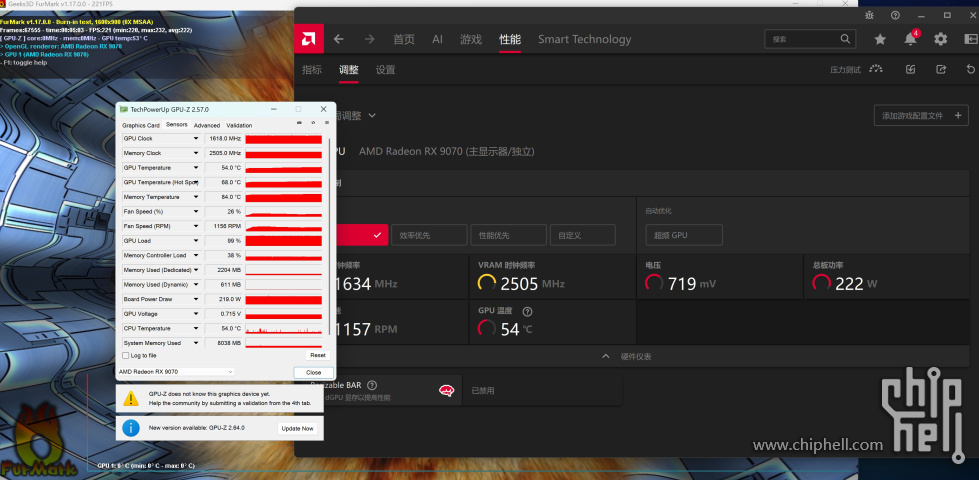Image resolution: width=979 pixels, height=480 pixels.
Task: Click the GPU-Z warning triangle icon
Action: point(131,398)
